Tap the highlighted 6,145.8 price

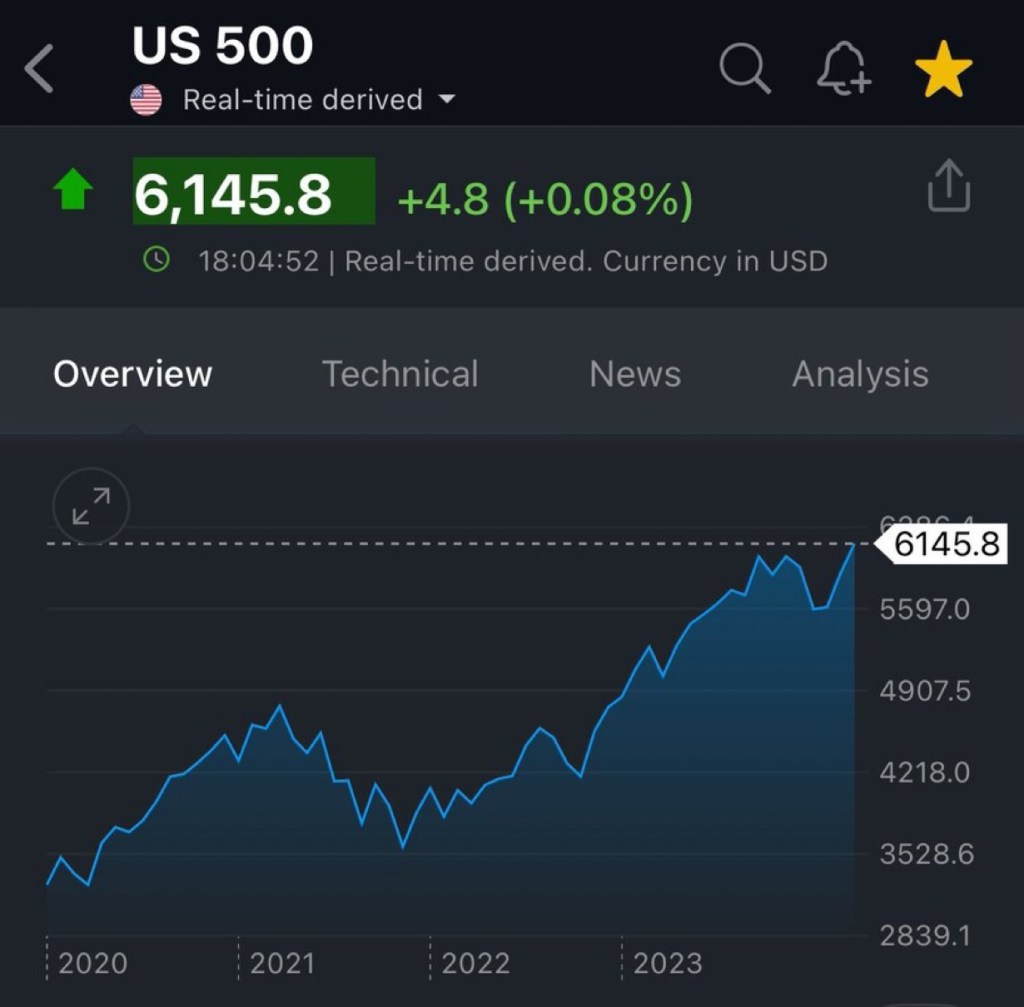tap(253, 192)
